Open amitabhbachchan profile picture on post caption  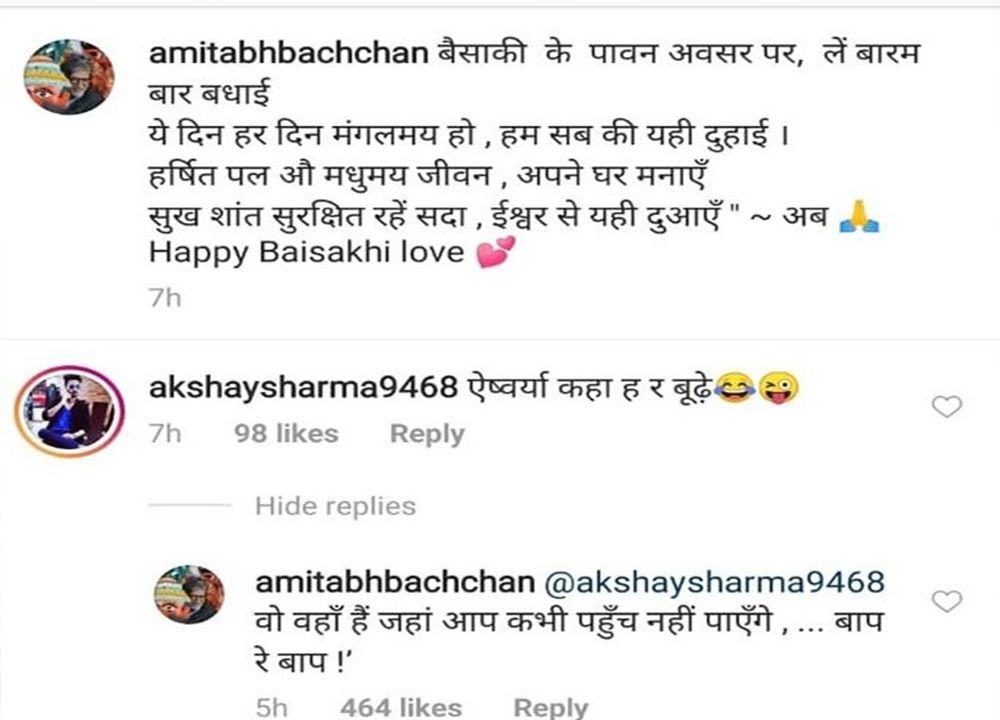(x=69, y=77)
